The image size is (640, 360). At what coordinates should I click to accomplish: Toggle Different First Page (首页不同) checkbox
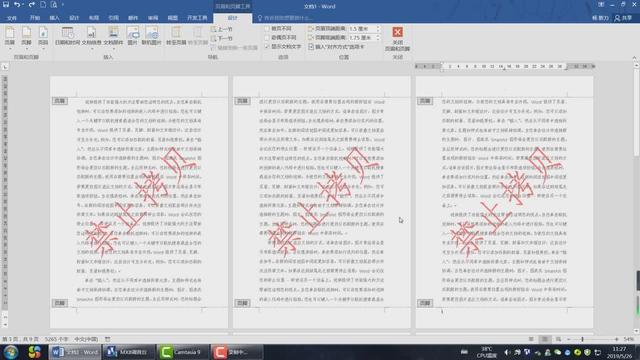267,29
